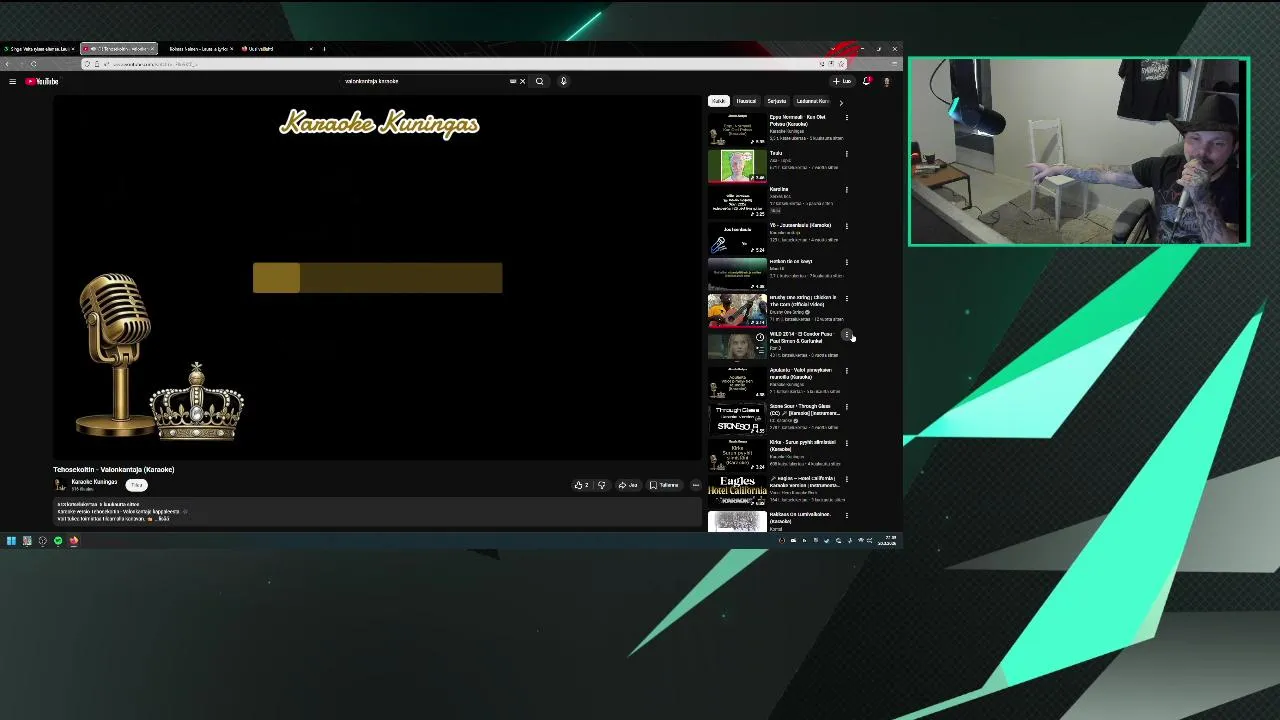Open the YouTube hamburger guide menu
1280x720 pixels.
[x=12, y=81]
